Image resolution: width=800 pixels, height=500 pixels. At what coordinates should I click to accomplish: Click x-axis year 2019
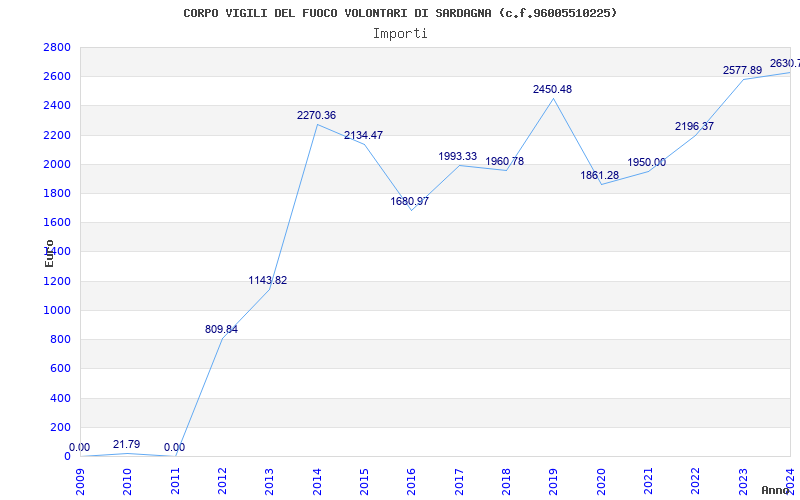pos(554,482)
